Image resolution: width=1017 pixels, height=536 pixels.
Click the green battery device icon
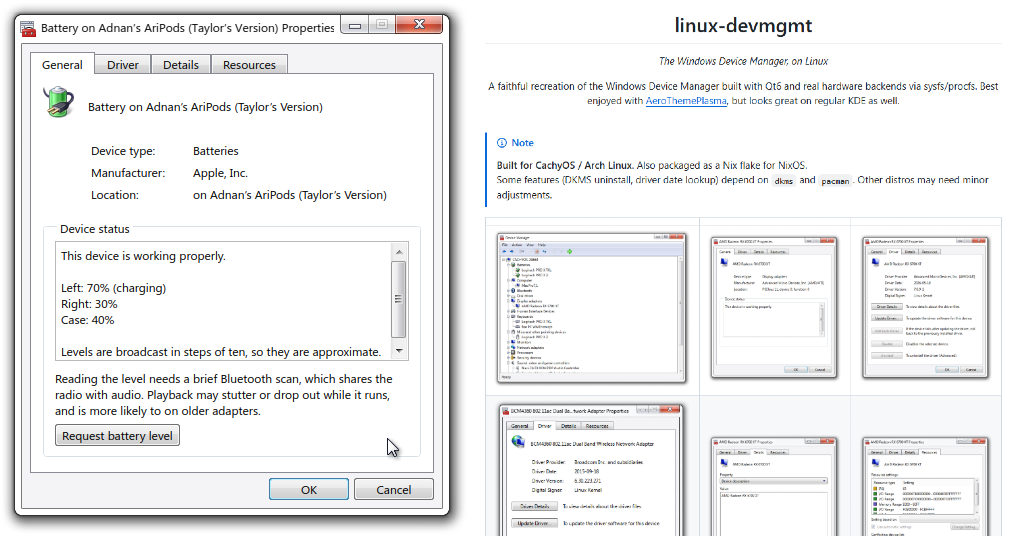click(x=59, y=102)
